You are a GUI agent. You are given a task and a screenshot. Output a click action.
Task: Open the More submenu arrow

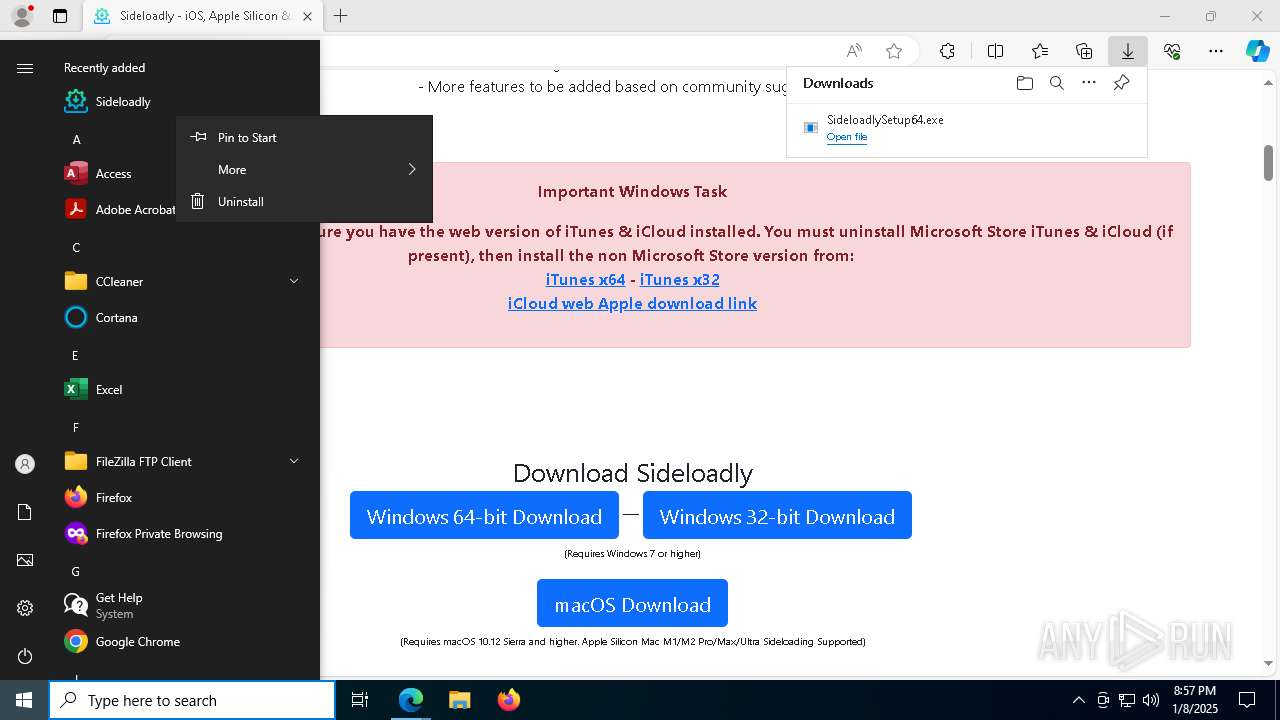coord(411,169)
